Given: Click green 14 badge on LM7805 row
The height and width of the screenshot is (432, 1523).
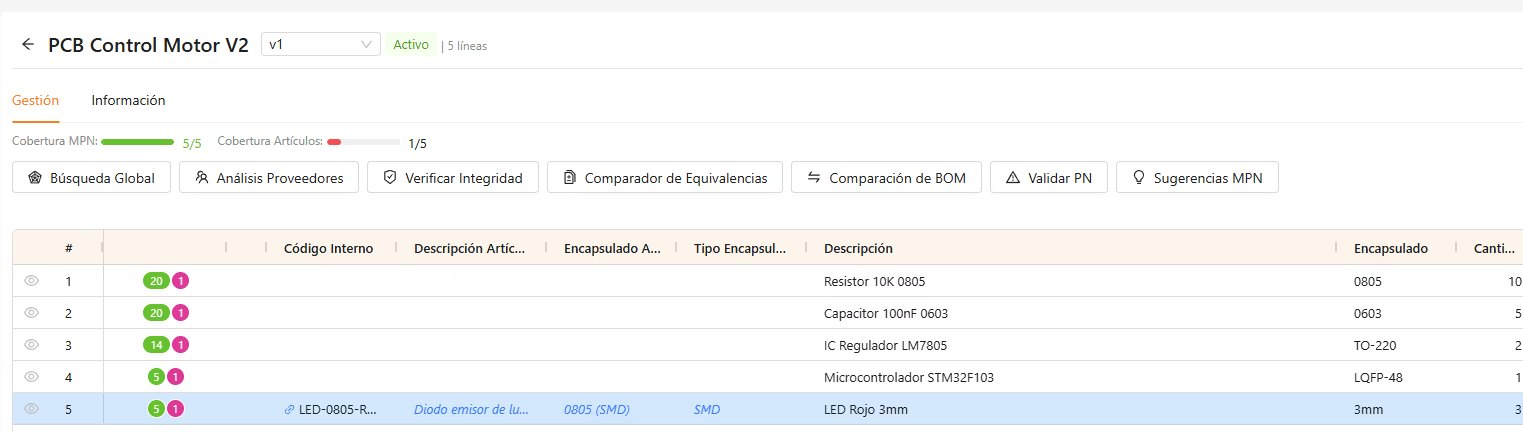Looking at the screenshot, I should 156,345.
